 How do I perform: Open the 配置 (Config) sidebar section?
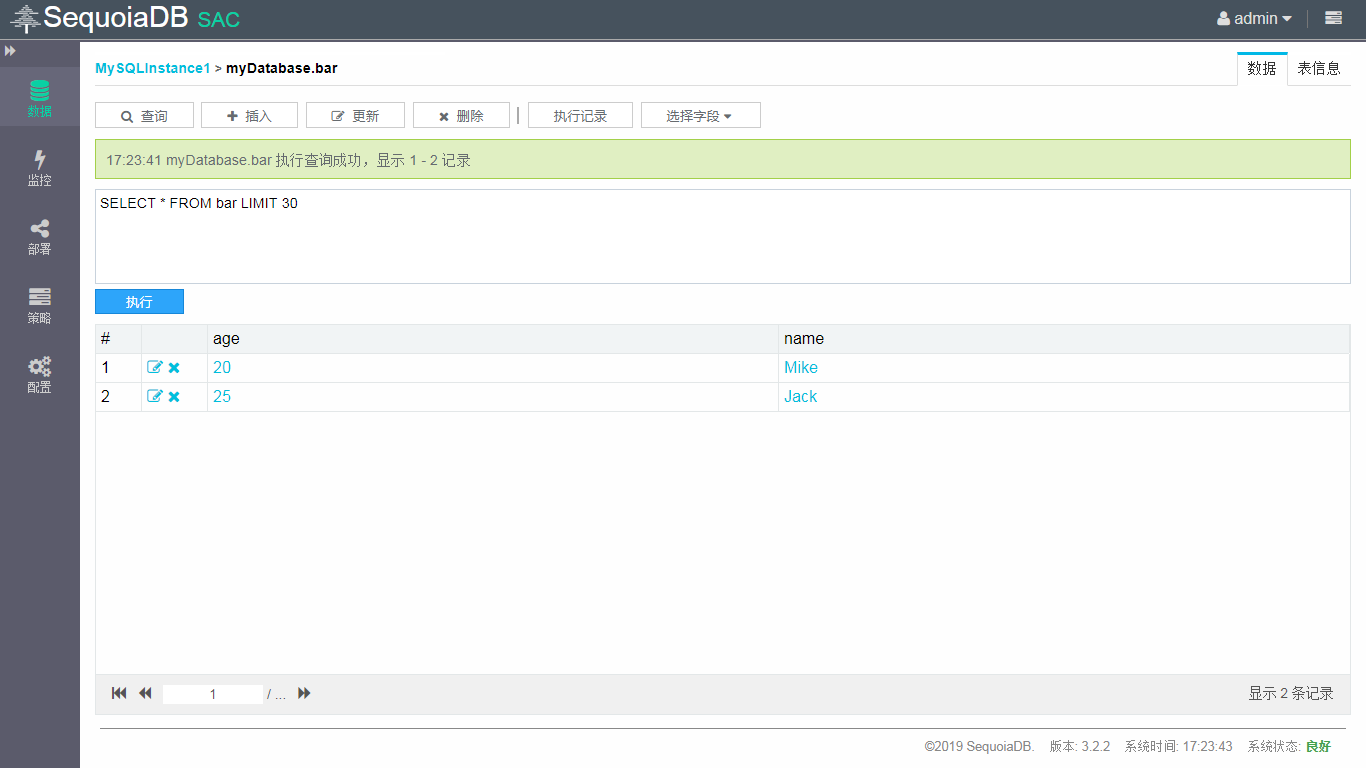click(39, 374)
